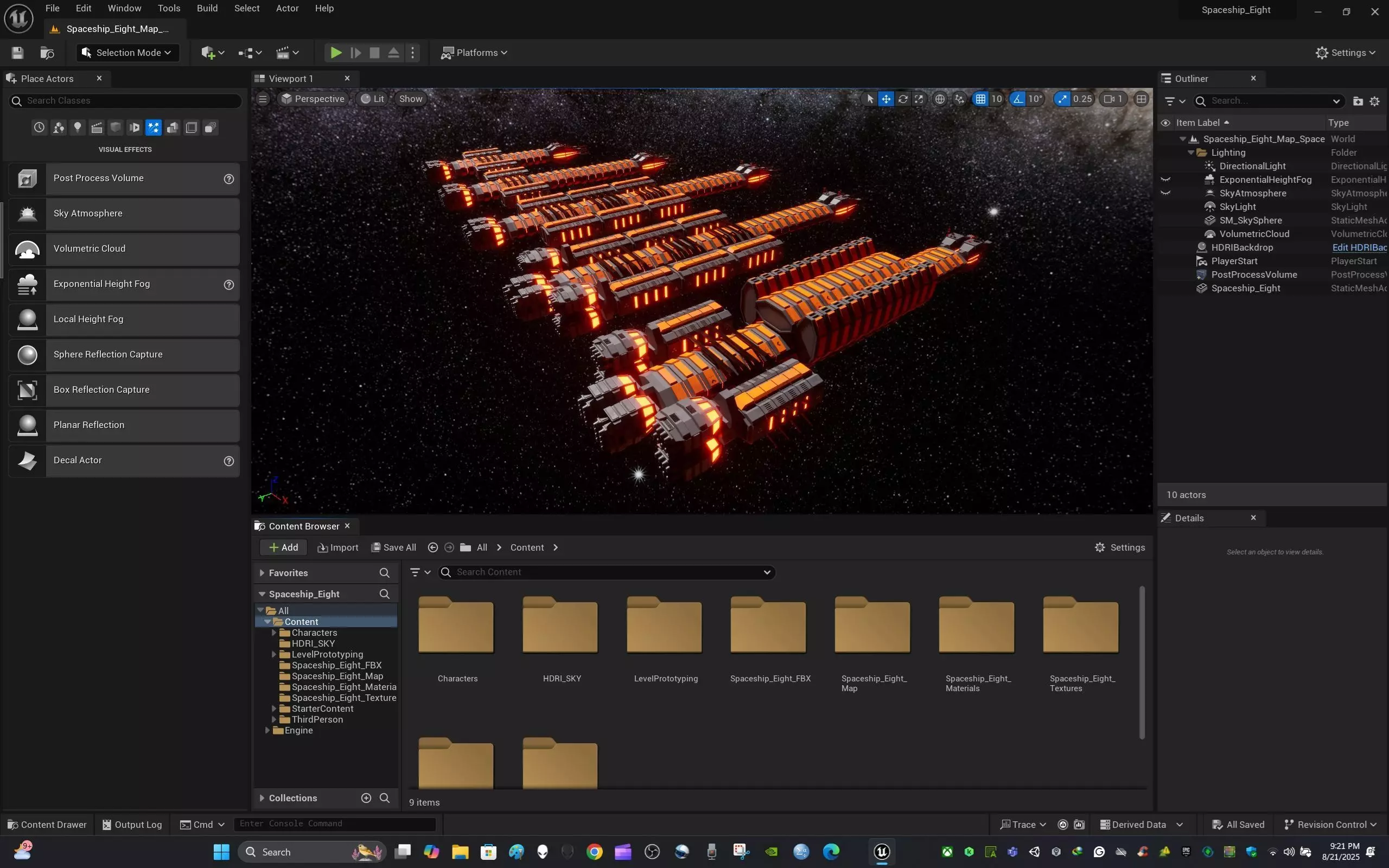Collapse the Lighting folder in Outliner
The height and width of the screenshot is (868, 1389).
[x=1191, y=152]
